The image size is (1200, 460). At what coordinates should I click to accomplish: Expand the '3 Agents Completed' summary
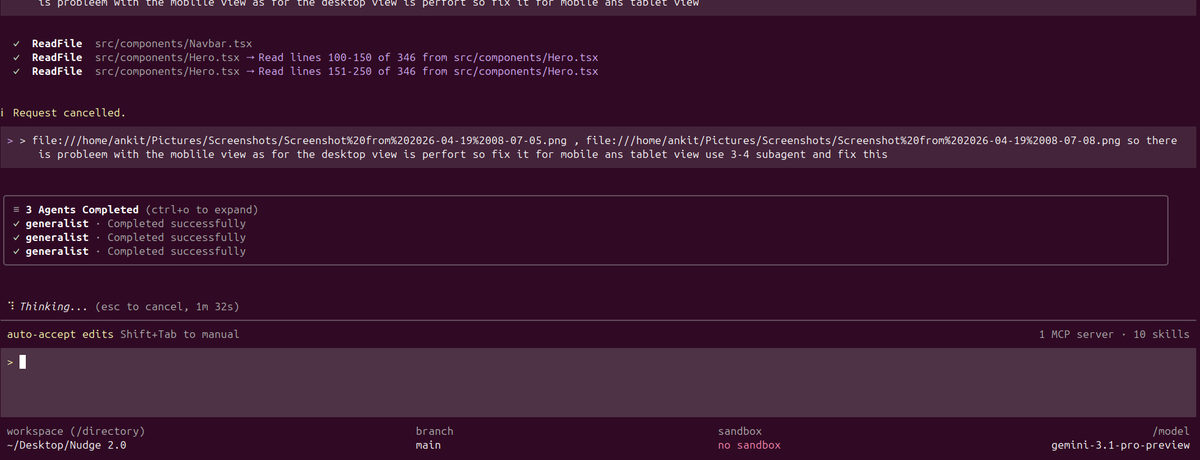point(82,210)
